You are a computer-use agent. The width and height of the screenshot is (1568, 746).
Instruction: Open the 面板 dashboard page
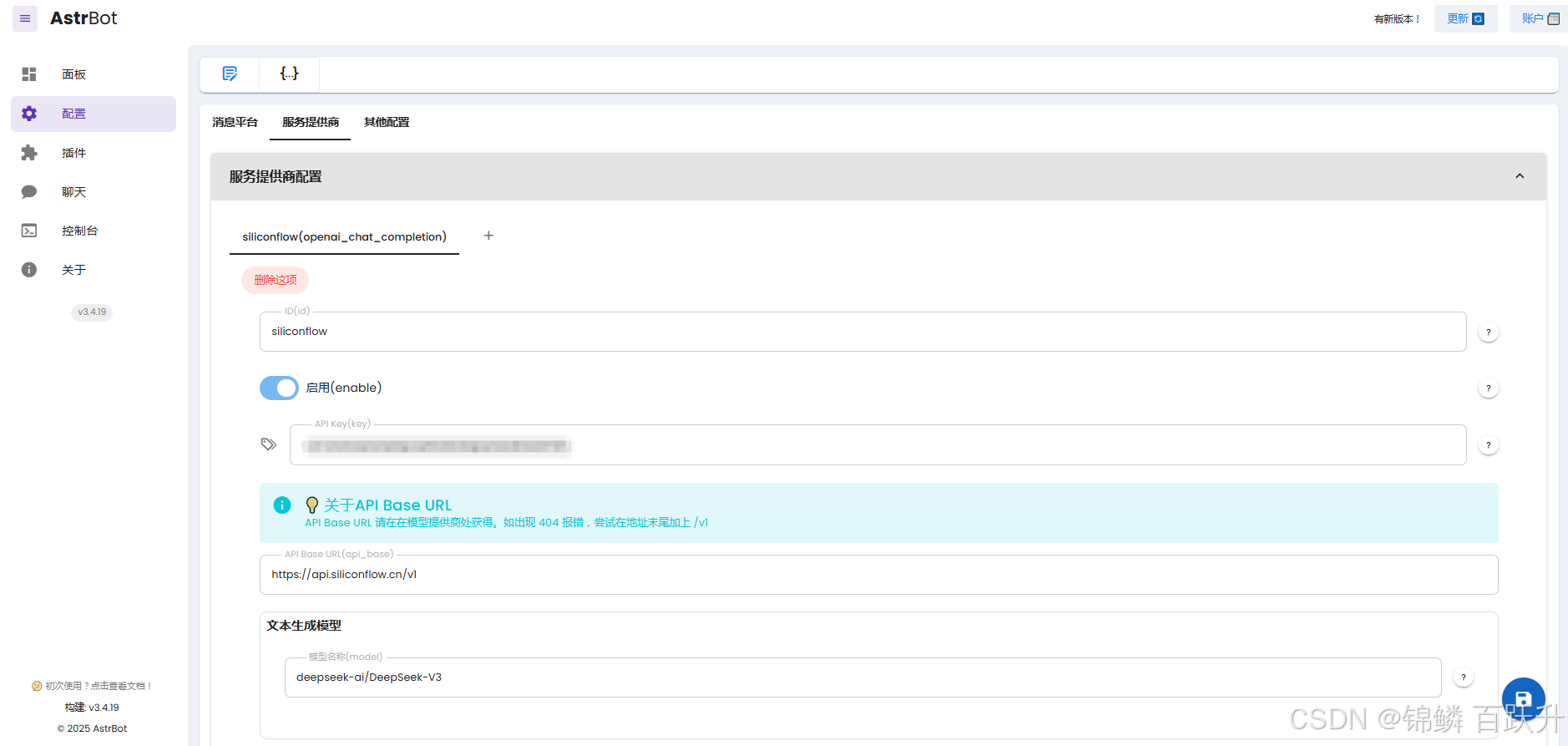pos(94,74)
